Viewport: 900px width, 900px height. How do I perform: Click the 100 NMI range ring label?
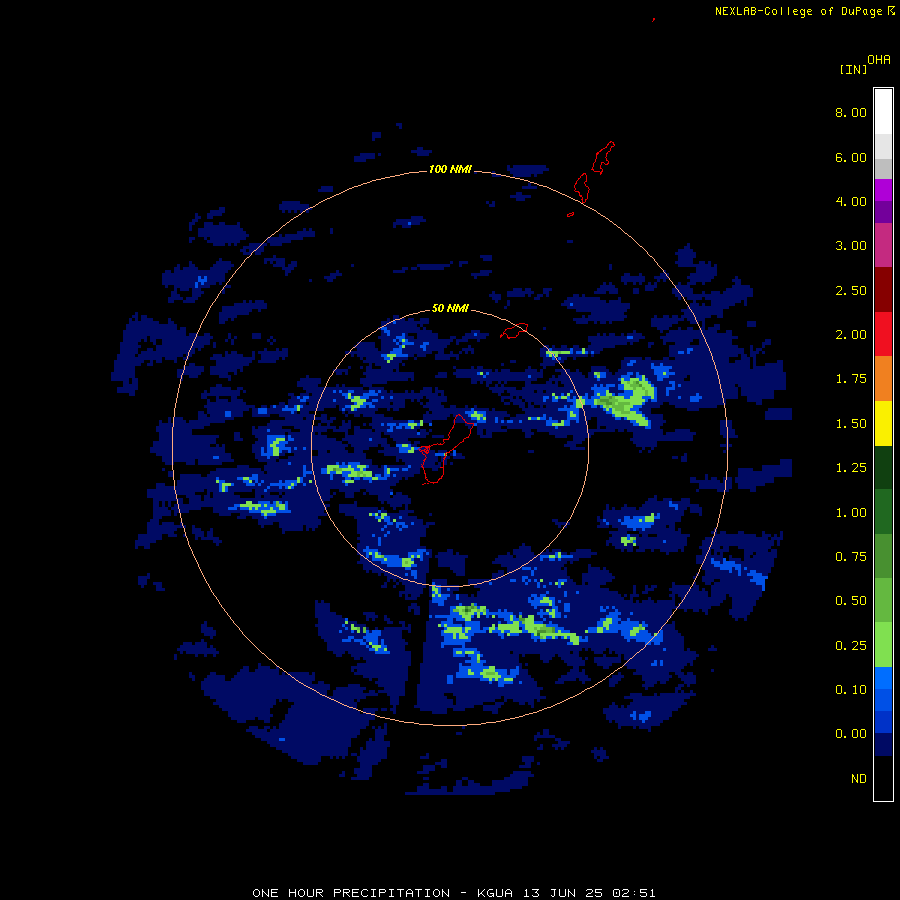(450, 169)
